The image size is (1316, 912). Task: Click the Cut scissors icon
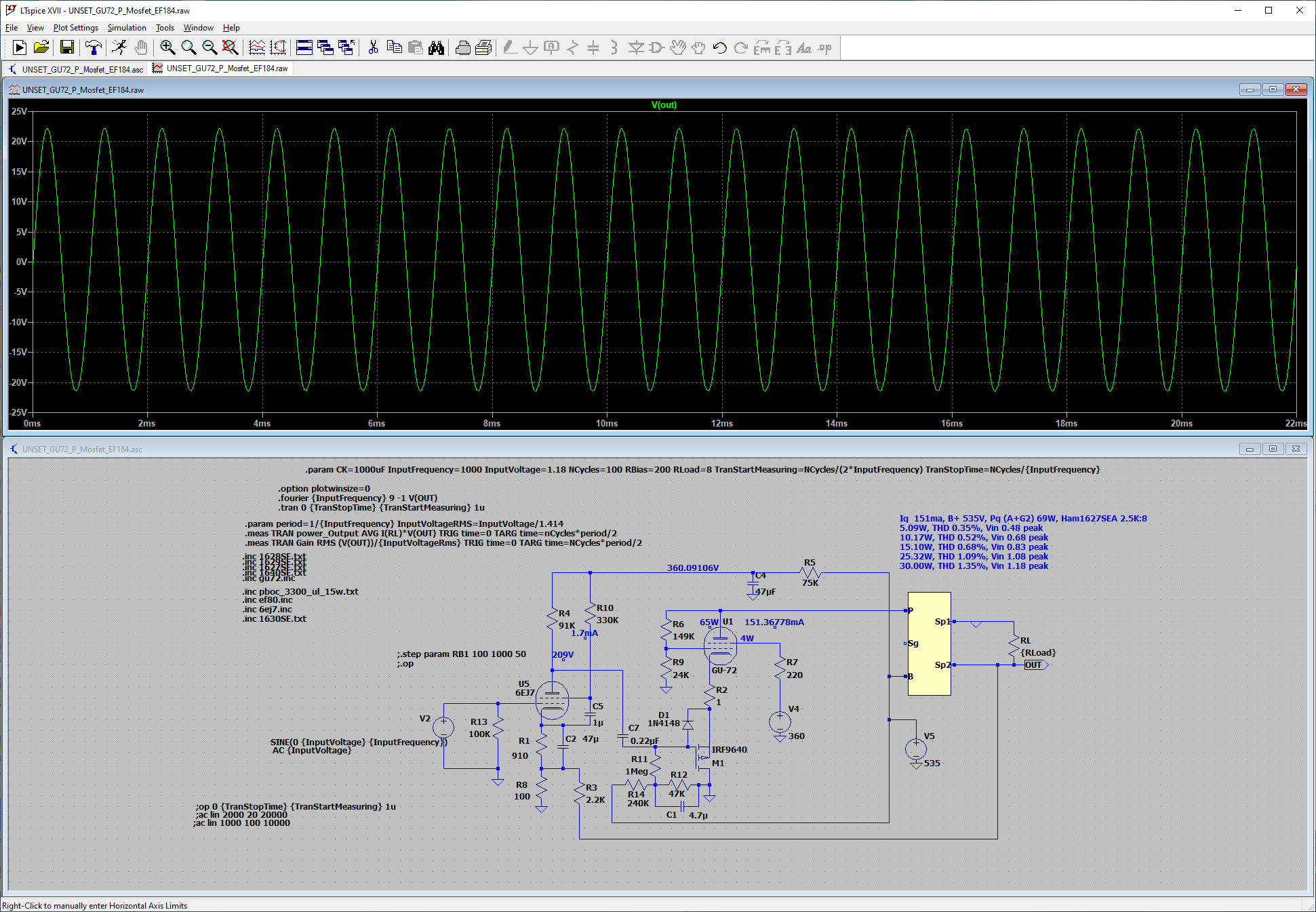pos(373,47)
